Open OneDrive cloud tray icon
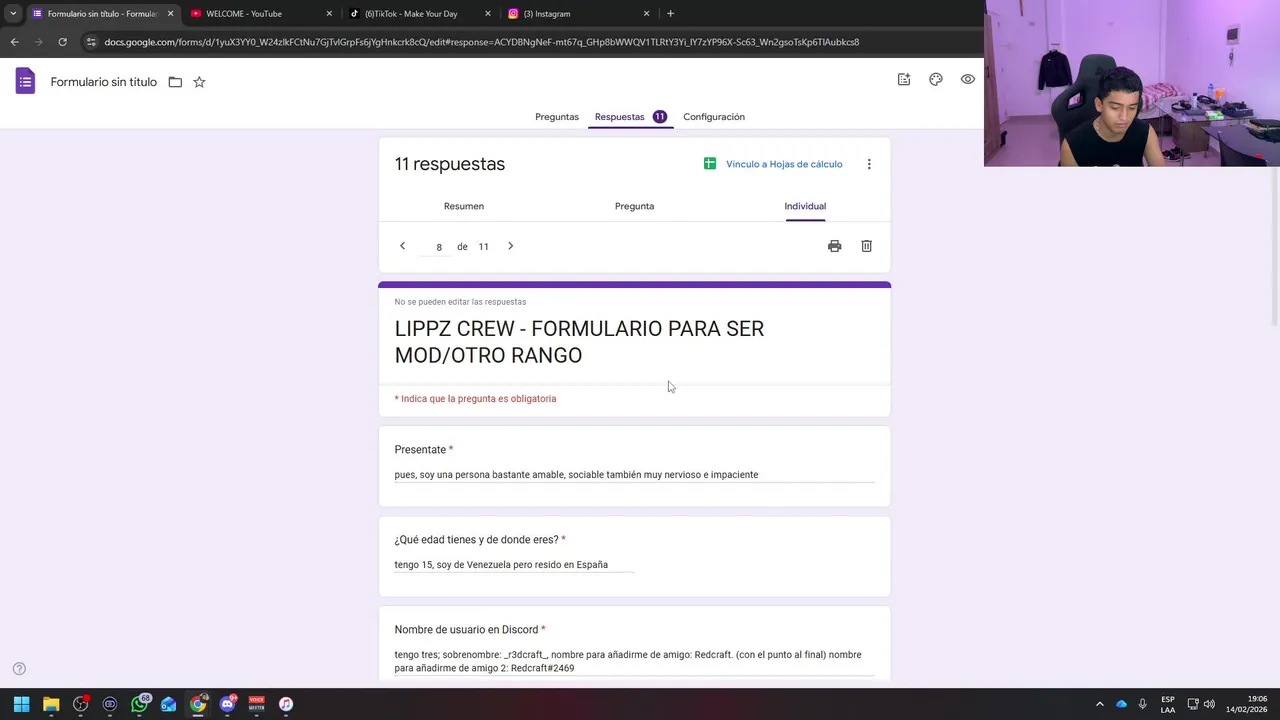Screen dimensions: 1280x720 [1121, 704]
